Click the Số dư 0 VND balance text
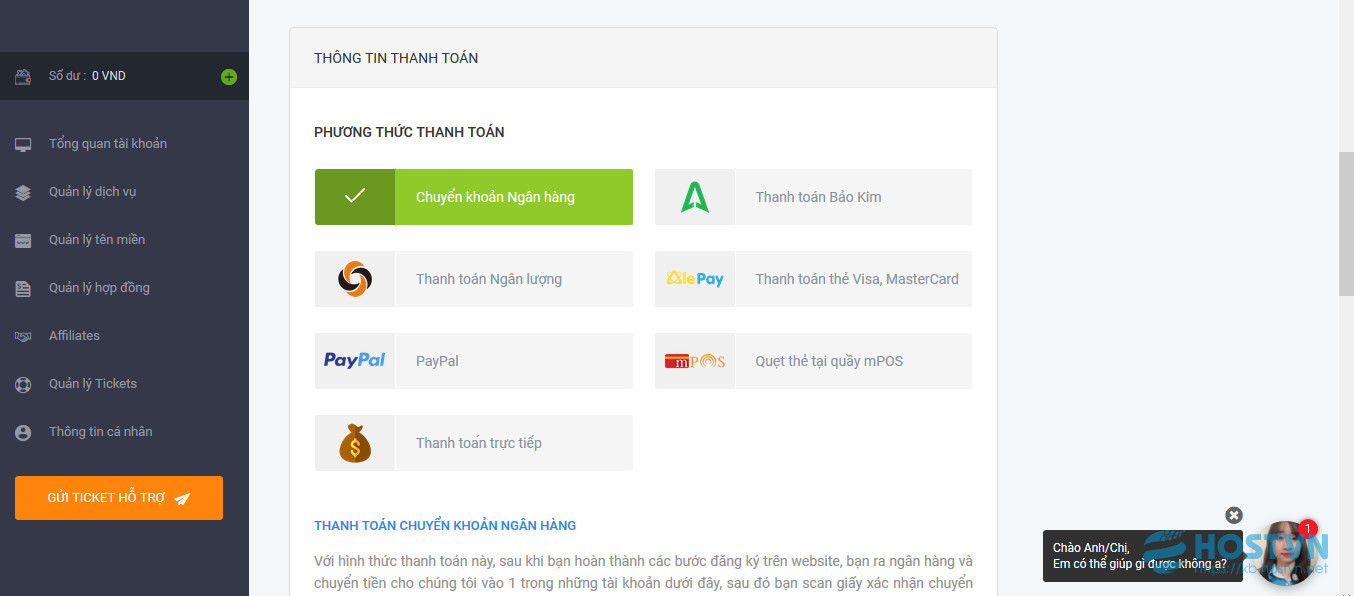 tap(87, 76)
